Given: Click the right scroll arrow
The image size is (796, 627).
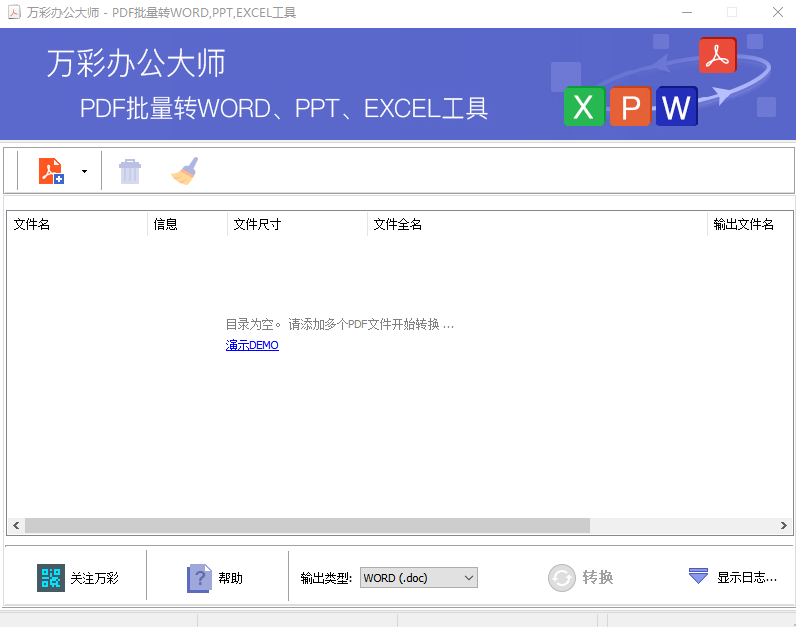Looking at the screenshot, I should [783, 525].
